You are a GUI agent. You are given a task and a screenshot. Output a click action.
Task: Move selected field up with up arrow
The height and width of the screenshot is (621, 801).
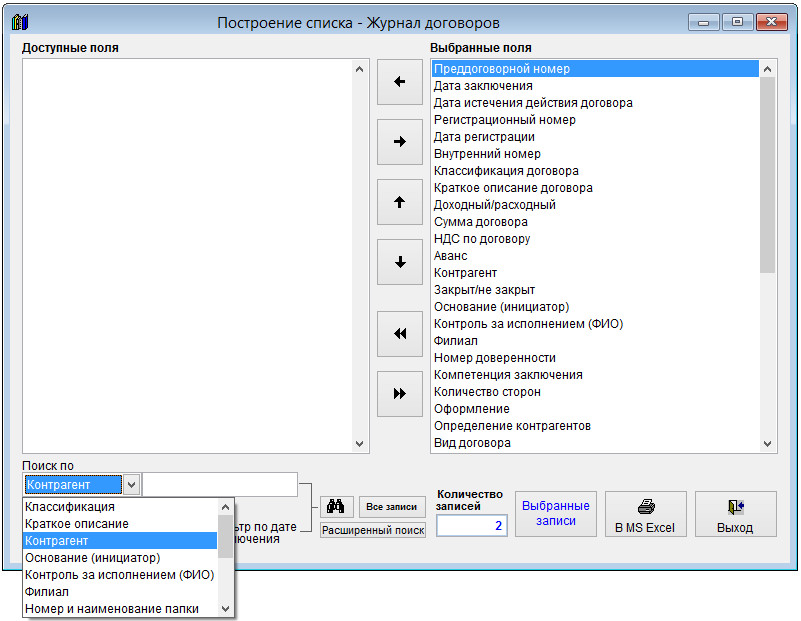click(399, 202)
